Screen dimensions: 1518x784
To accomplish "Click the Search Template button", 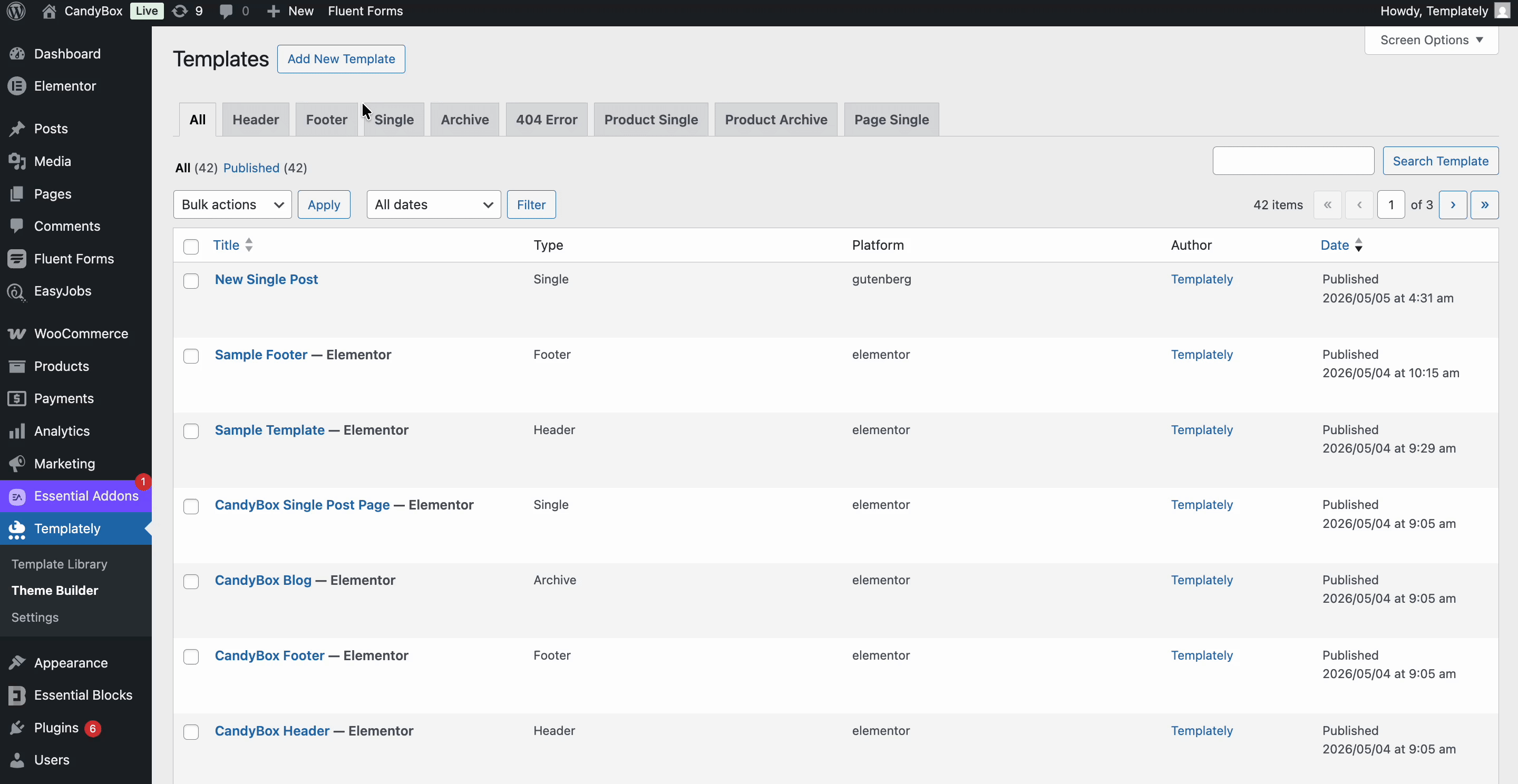I will [1440, 161].
